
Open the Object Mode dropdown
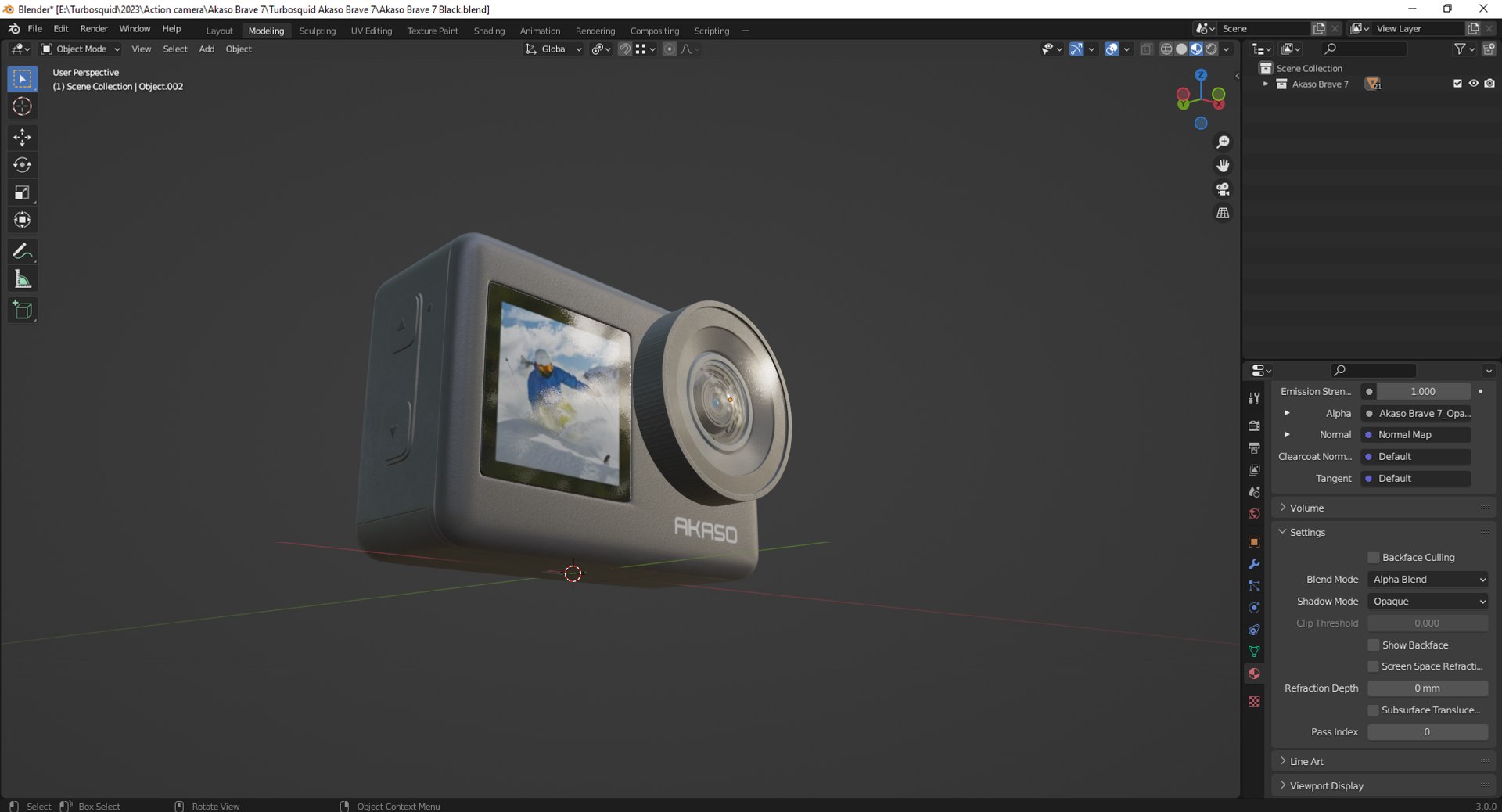click(81, 49)
